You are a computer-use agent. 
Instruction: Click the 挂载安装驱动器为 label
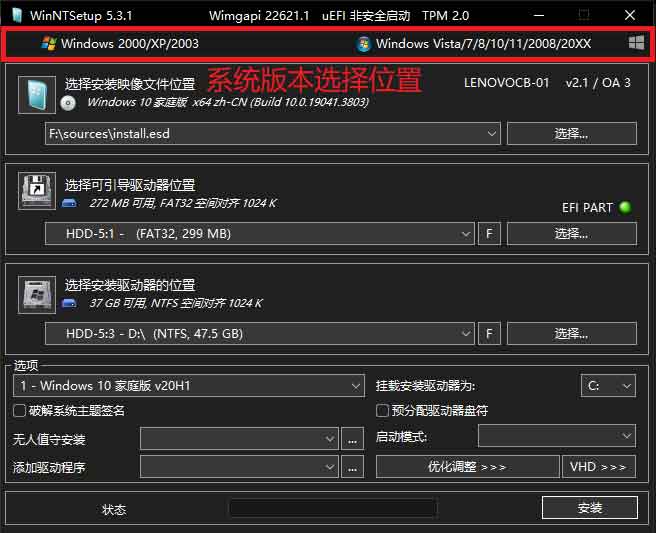coord(425,386)
